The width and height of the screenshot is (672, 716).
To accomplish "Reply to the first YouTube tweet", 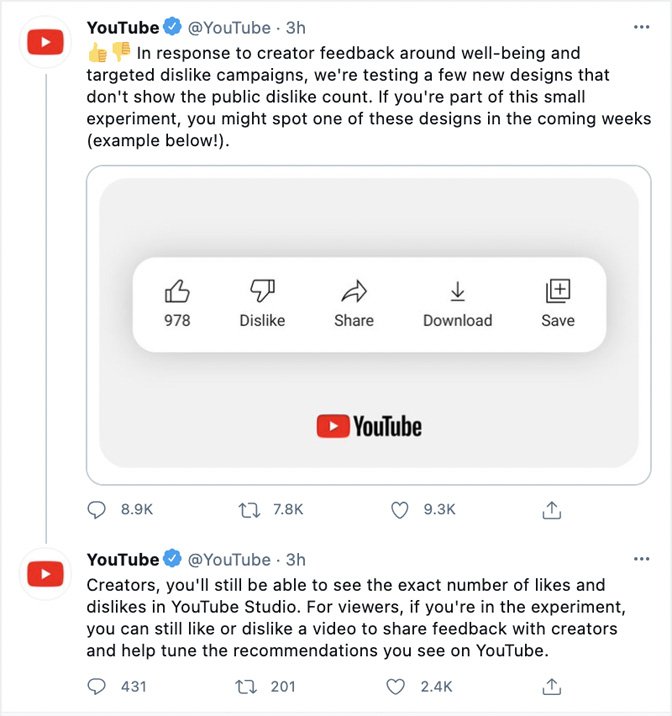I will click(97, 510).
